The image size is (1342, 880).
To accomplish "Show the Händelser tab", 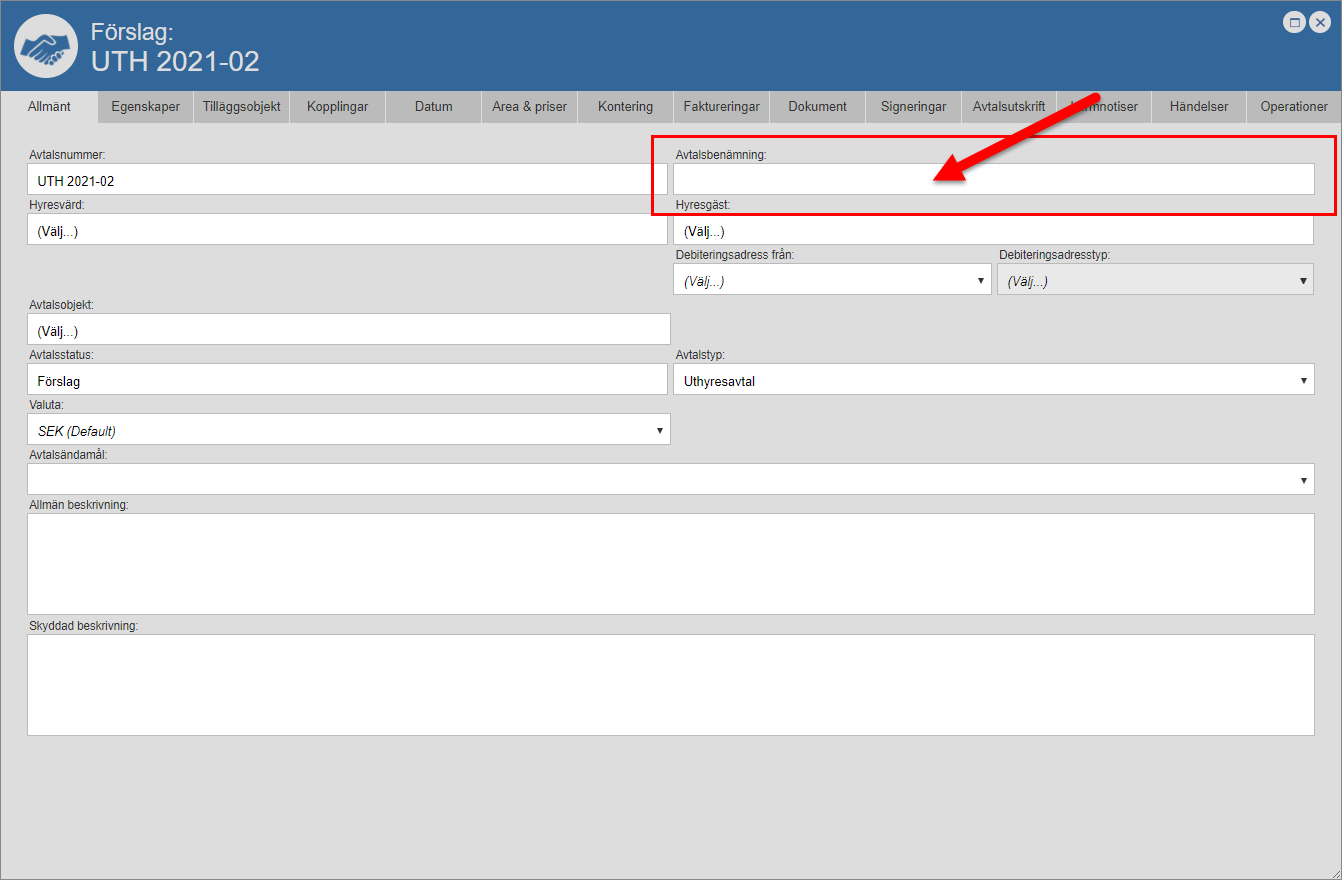I will tap(1199, 107).
